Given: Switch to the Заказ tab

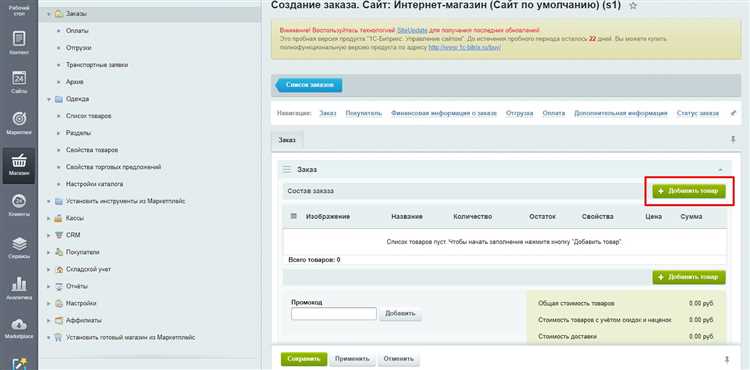Looking at the screenshot, I should [x=287, y=140].
